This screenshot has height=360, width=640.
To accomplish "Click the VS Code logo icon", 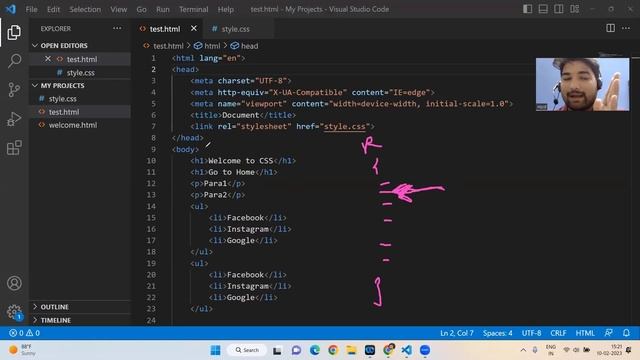I will [x=11, y=9].
